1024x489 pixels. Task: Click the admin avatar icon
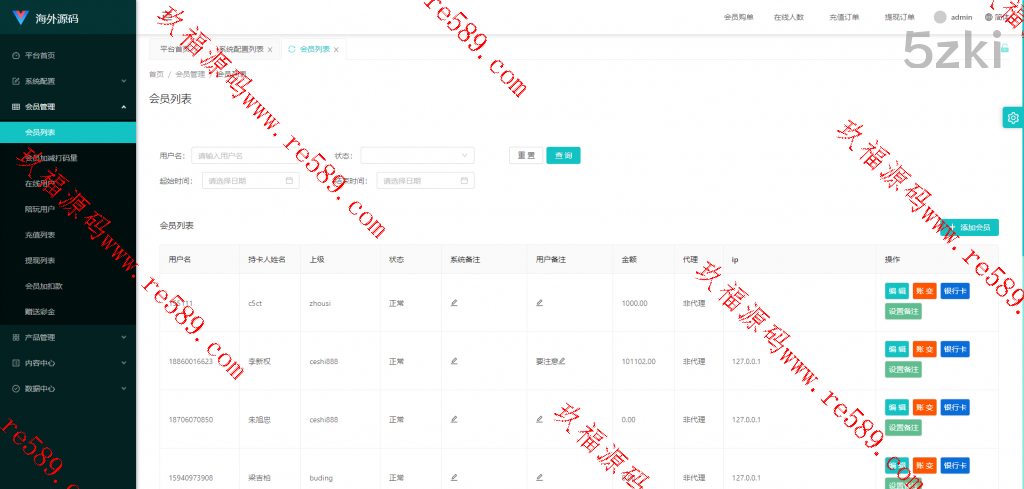point(940,17)
